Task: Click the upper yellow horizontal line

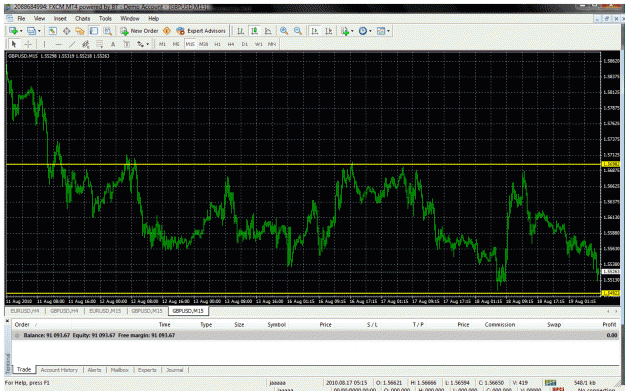Action: tap(303, 164)
